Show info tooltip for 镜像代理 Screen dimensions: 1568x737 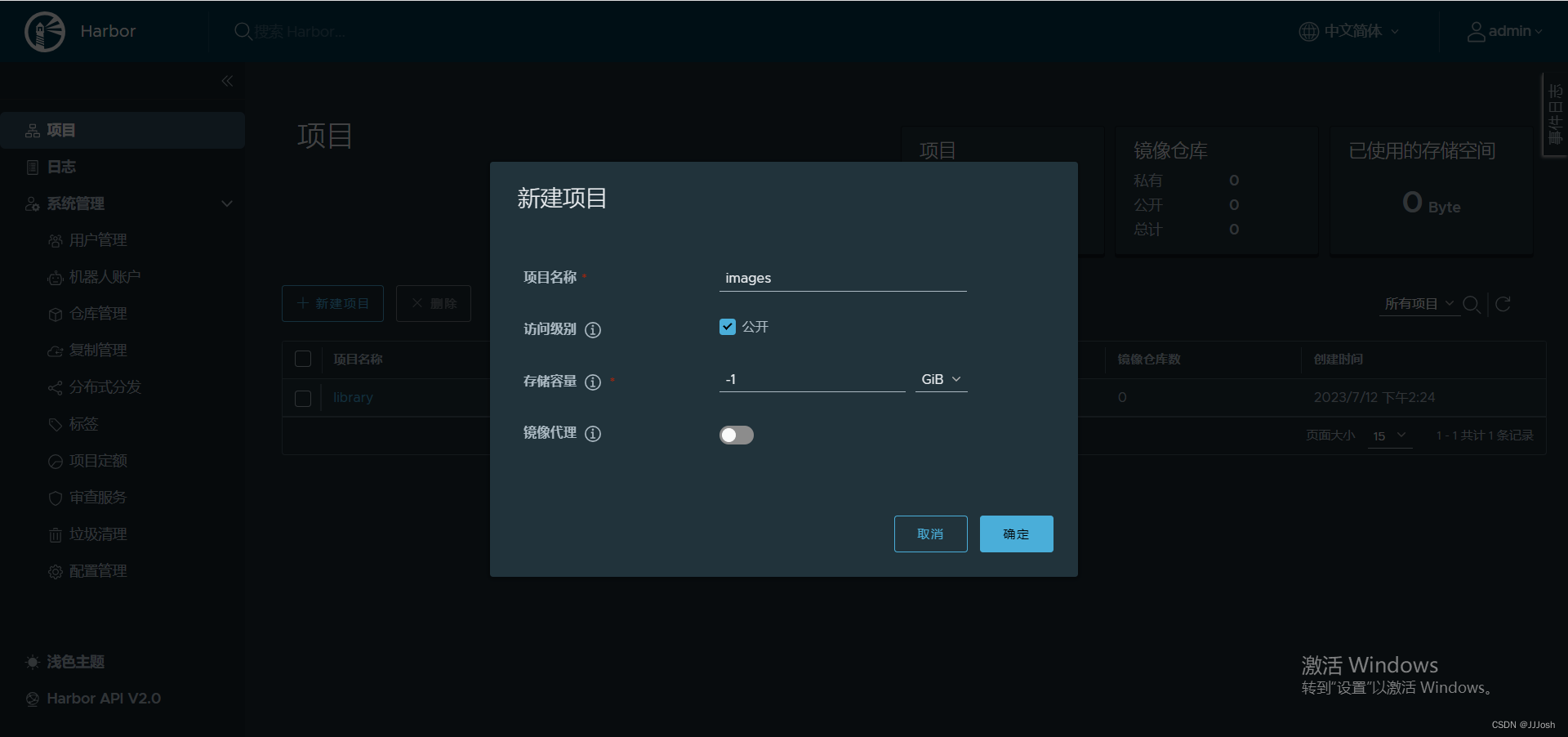pos(593,434)
